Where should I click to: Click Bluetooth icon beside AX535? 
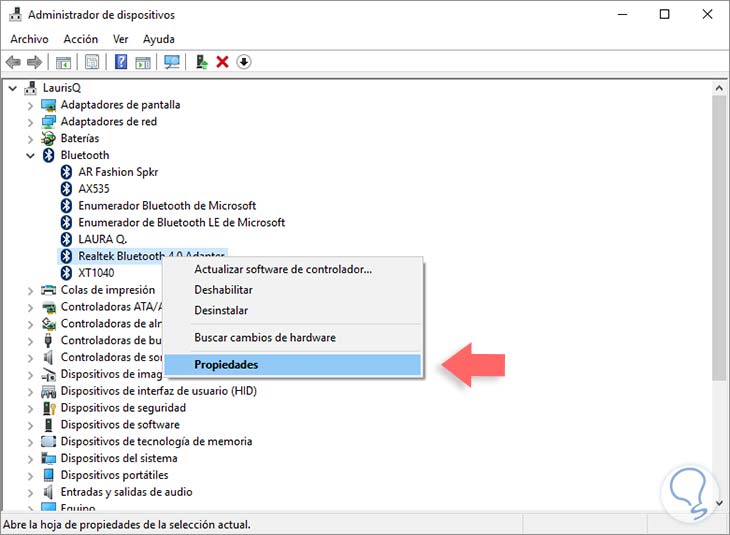67,189
